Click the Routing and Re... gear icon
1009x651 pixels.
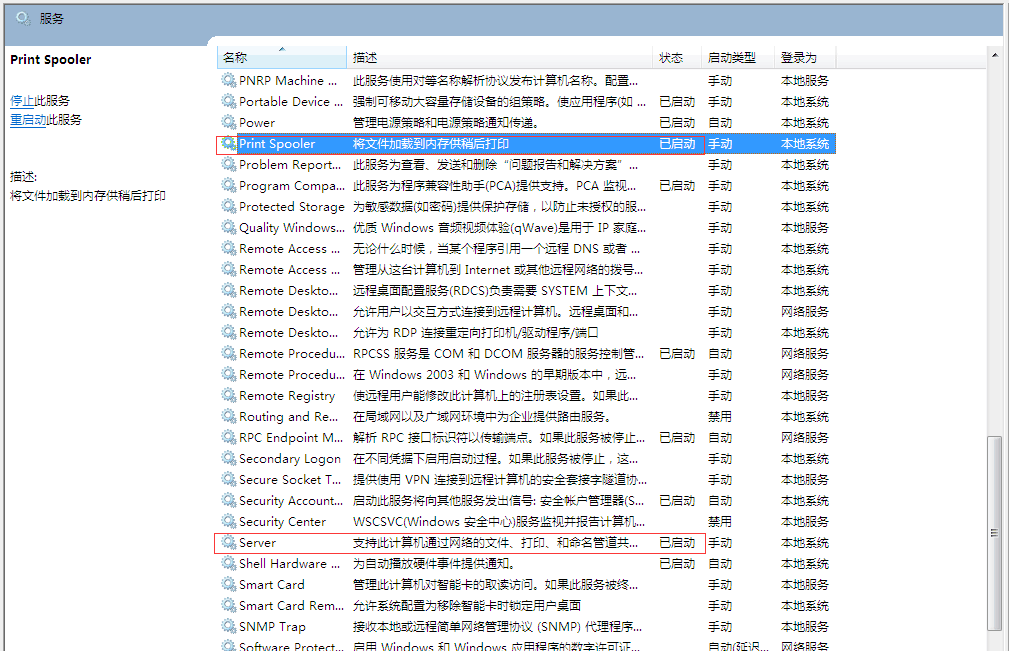coord(228,416)
